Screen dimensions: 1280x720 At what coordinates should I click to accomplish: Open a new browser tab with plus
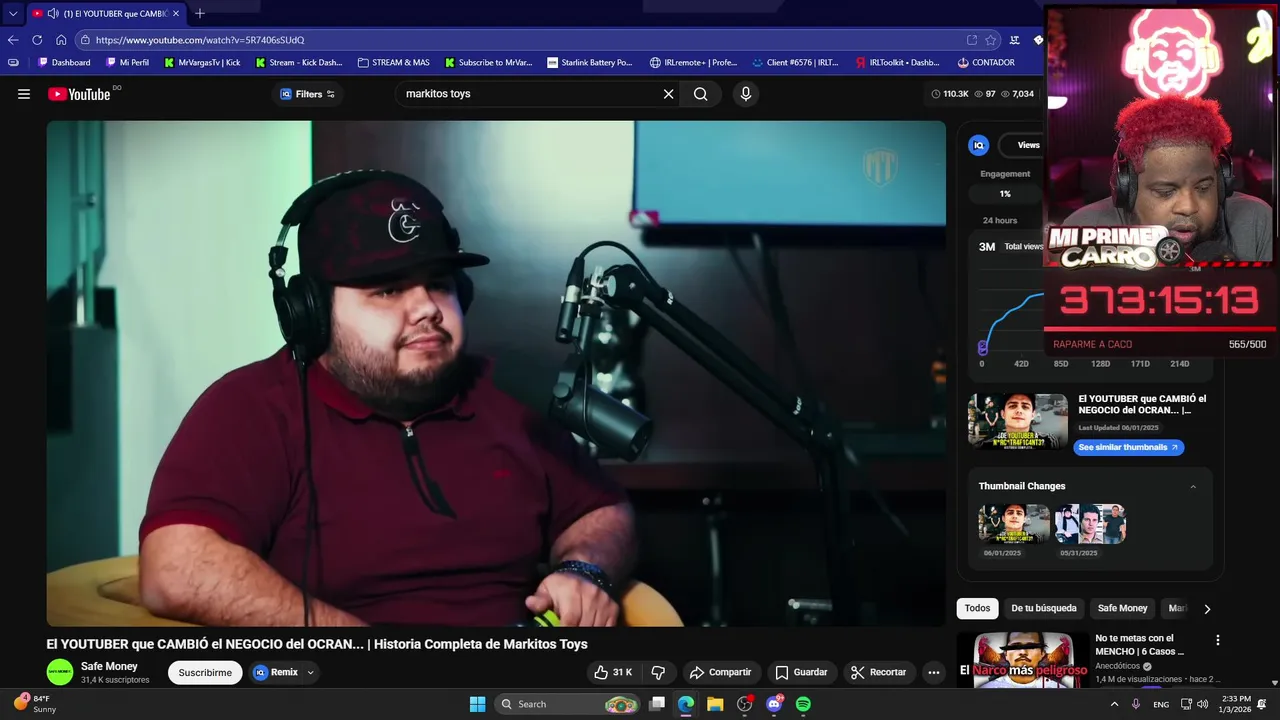[200, 13]
